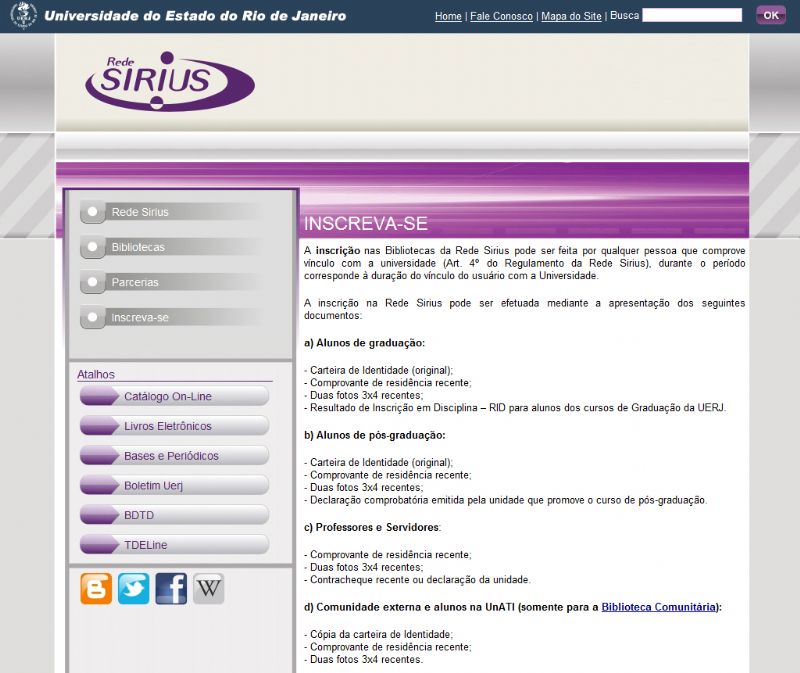Click the OK search button
The image size is (800, 673).
pyautogui.click(x=771, y=15)
